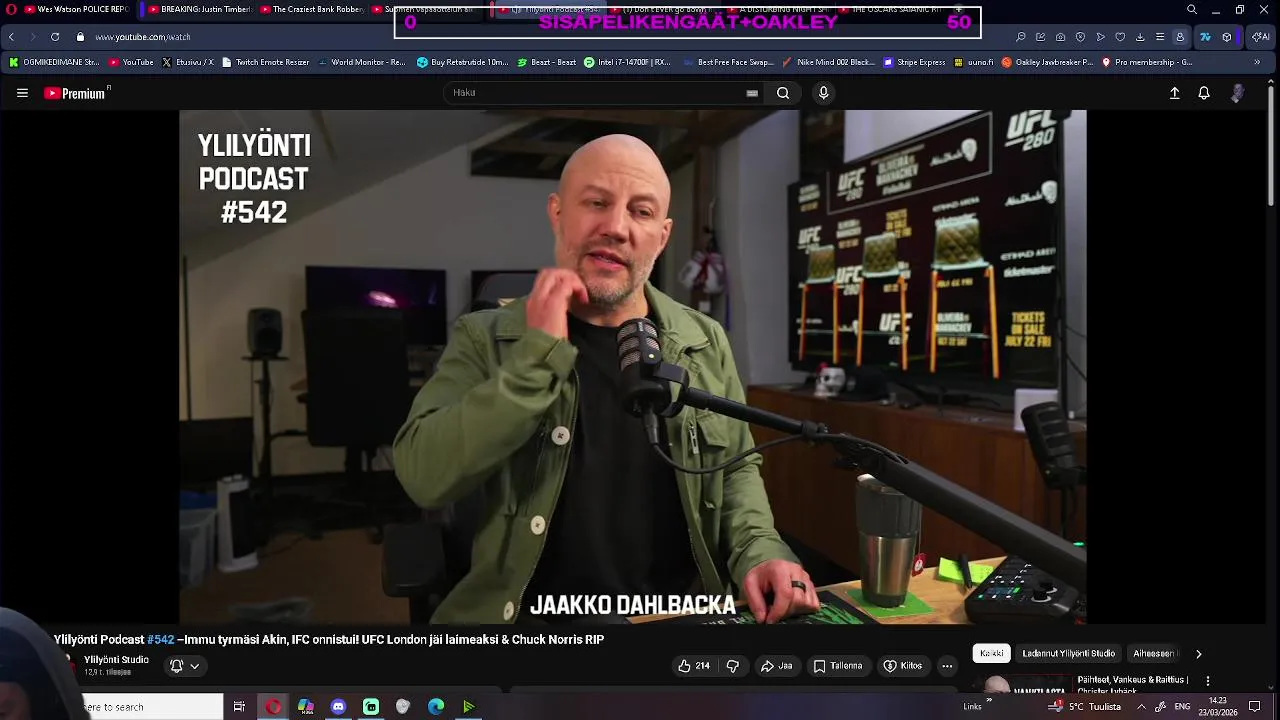Click the address bar URL
The height and width of the screenshot is (720, 1280).
[143, 37]
